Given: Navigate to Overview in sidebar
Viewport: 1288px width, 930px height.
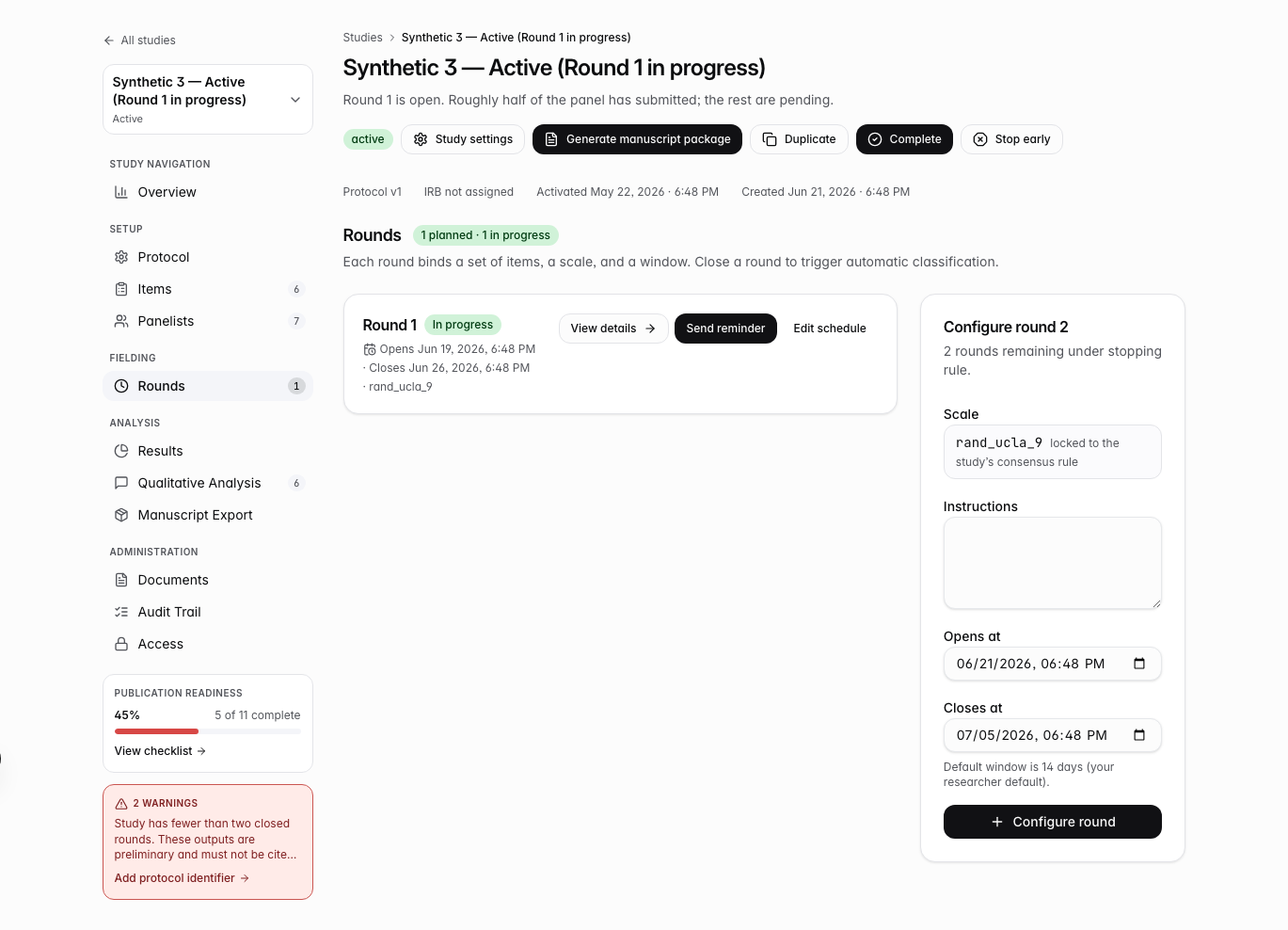Looking at the screenshot, I should pos(208,192).
